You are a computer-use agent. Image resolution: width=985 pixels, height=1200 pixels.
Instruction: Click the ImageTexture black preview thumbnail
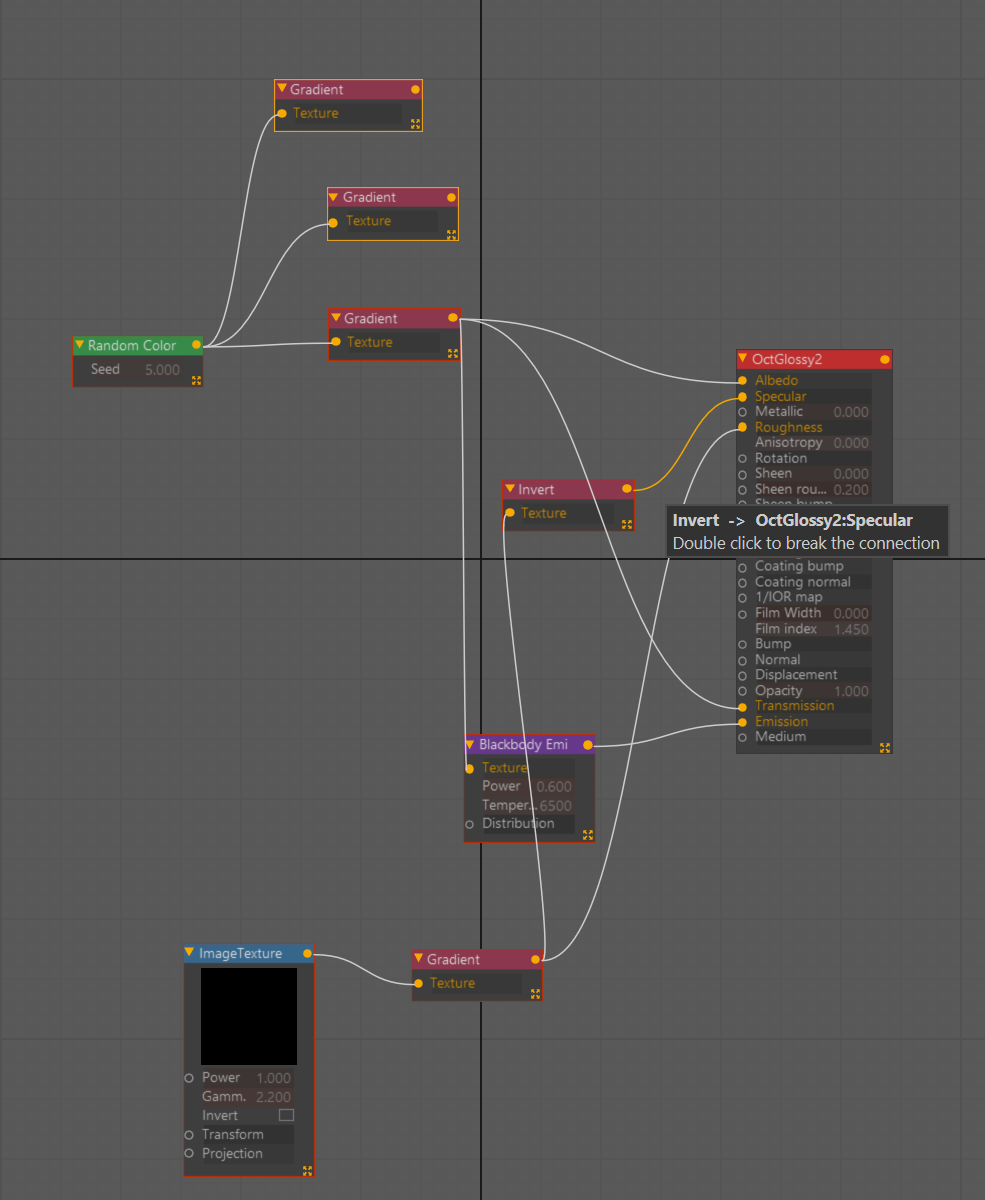click(249, 1016)
